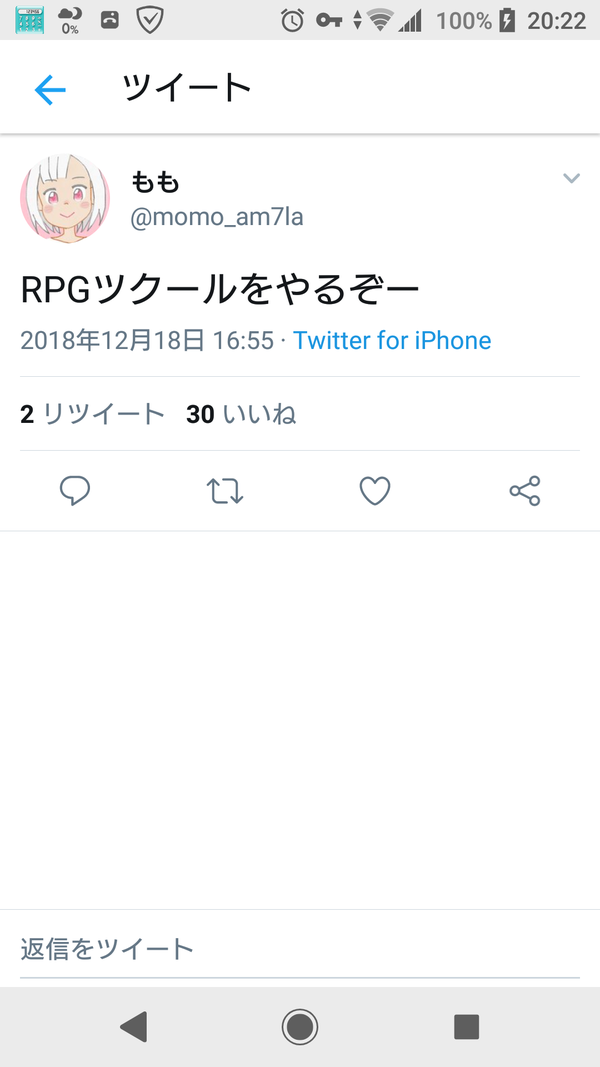The width and height of the screenshot is (600, 1067).
Task: Tap the display name もも
Action: tap(155, 182)
